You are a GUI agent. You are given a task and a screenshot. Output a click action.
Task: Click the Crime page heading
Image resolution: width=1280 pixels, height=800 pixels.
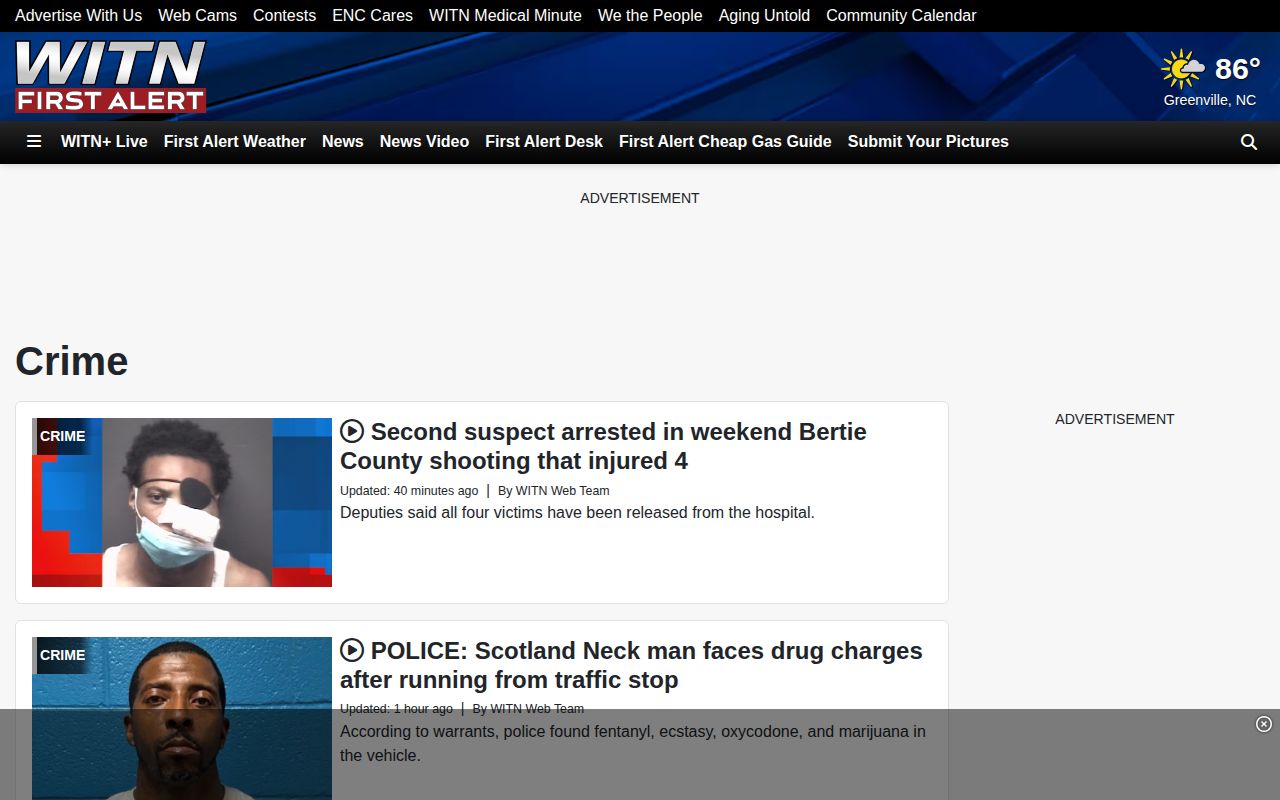point(72,361)
